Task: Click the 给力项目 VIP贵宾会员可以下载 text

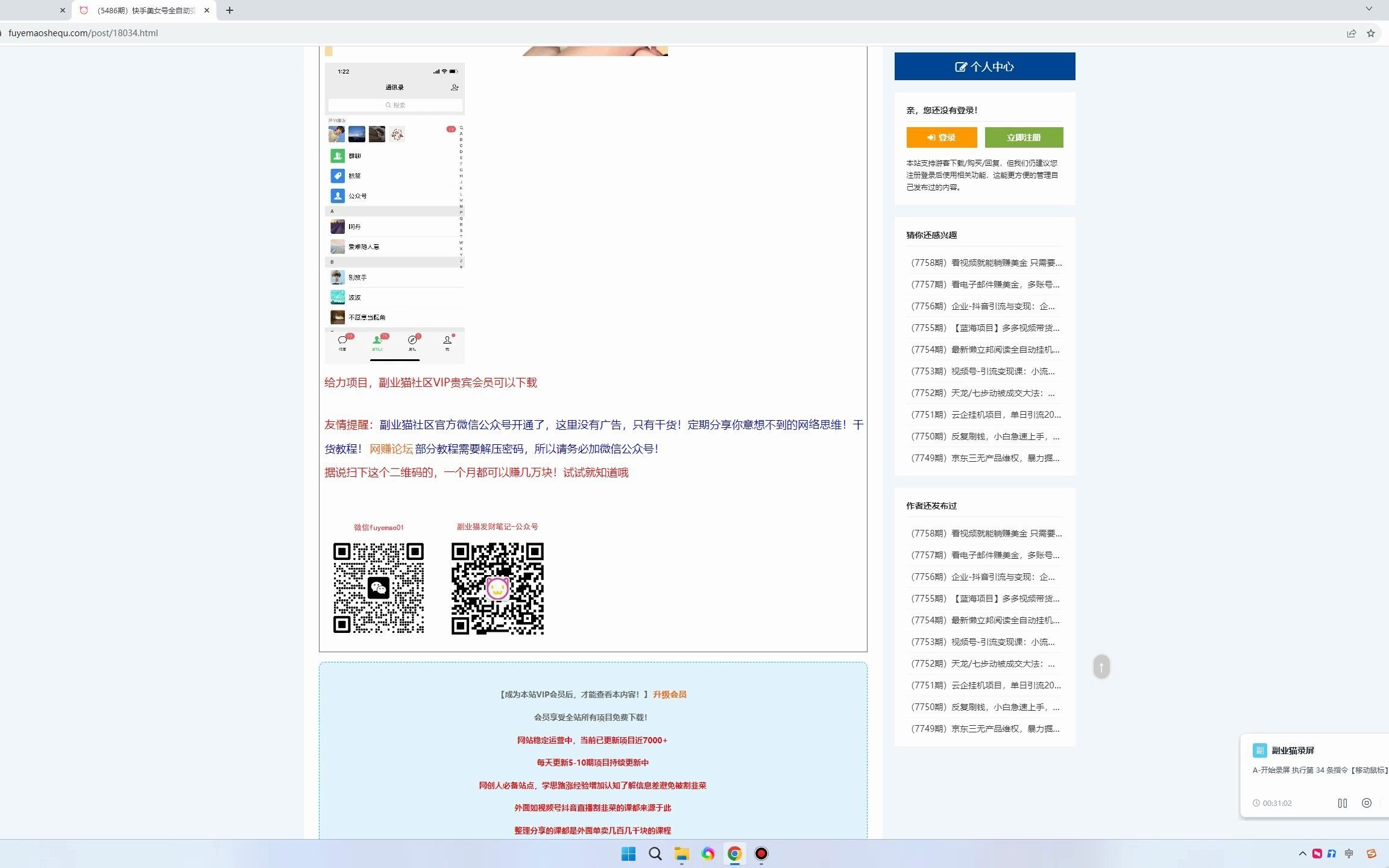Action: coord(430,383)
